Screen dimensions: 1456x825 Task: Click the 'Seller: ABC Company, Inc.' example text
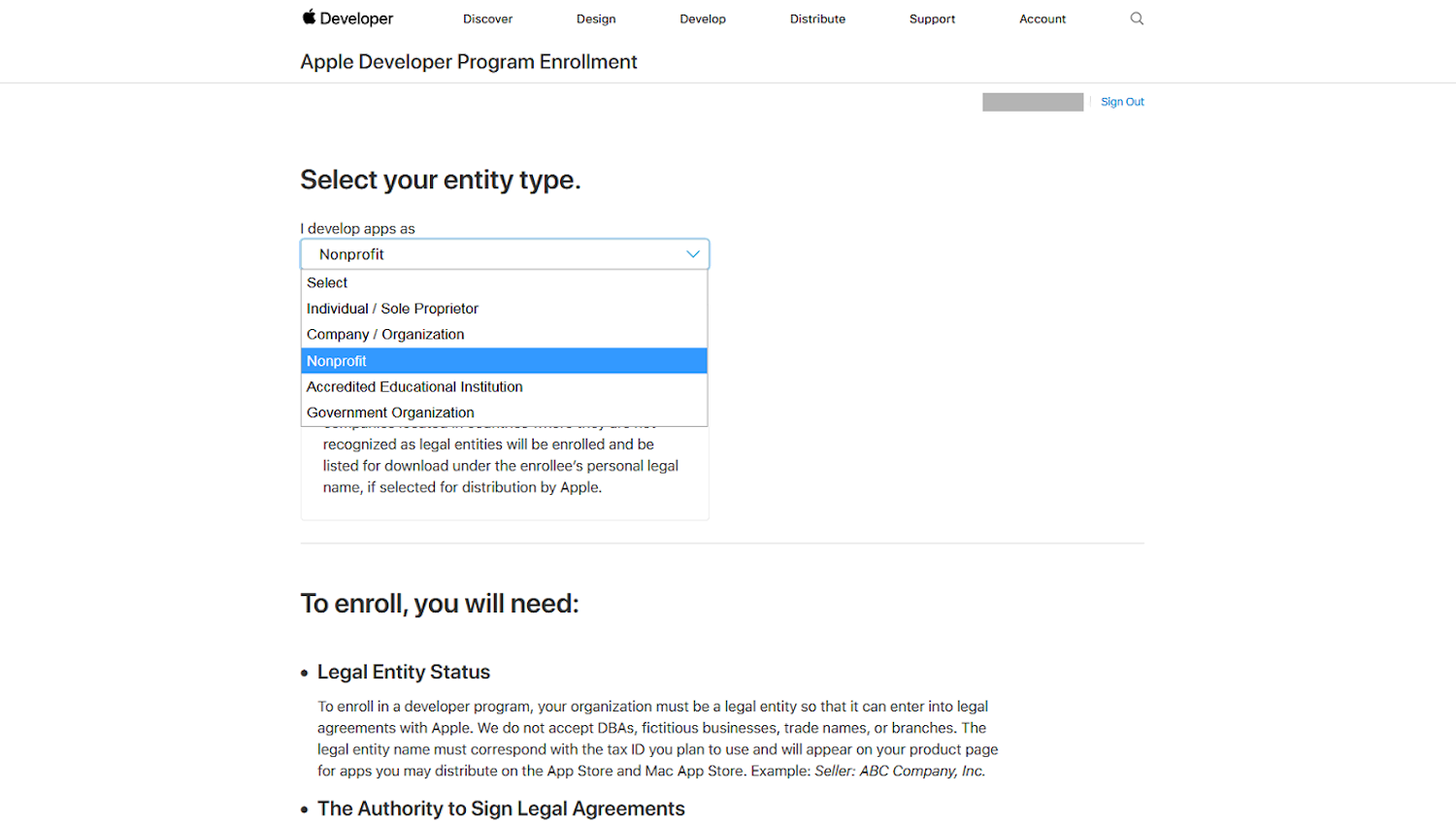(900, 771)
